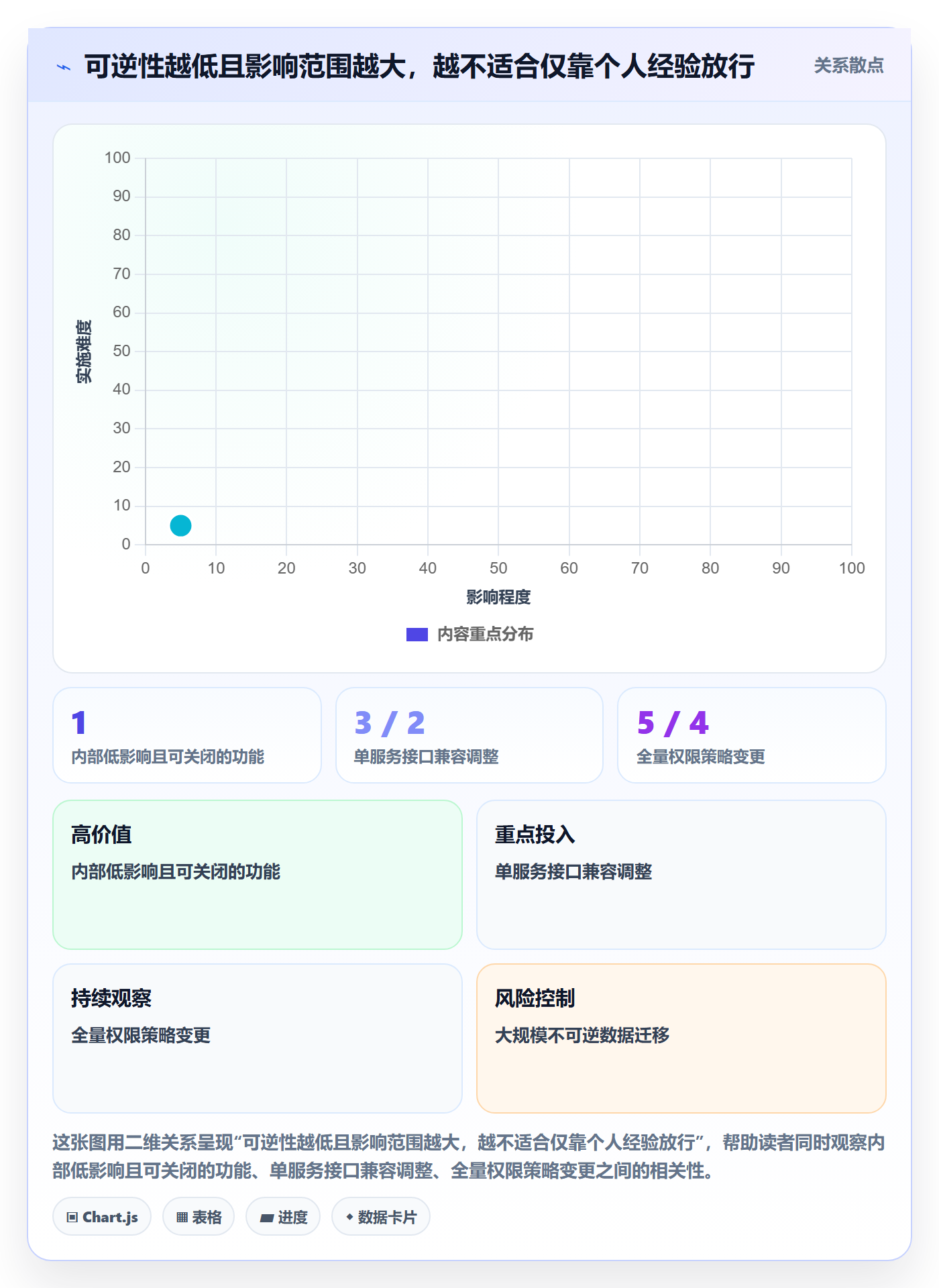Screen dimensions: 939x1288
Task: Click the x-axis tick label 50
Action: [x=498, y=568]
